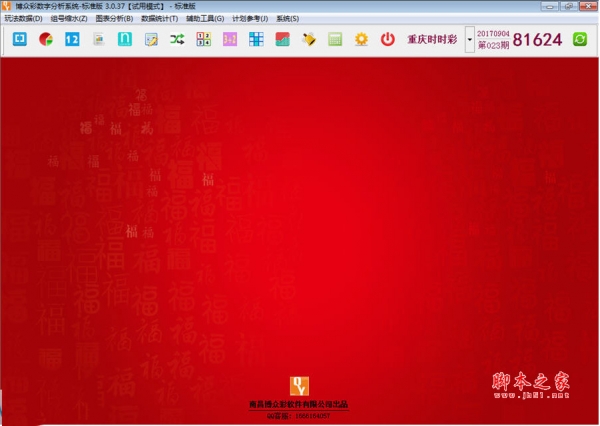The width and height of the screenshot is (600, 426).
Task: Click the app icon in the title bar
Action: pyautogui.click(x=6, y=6)
